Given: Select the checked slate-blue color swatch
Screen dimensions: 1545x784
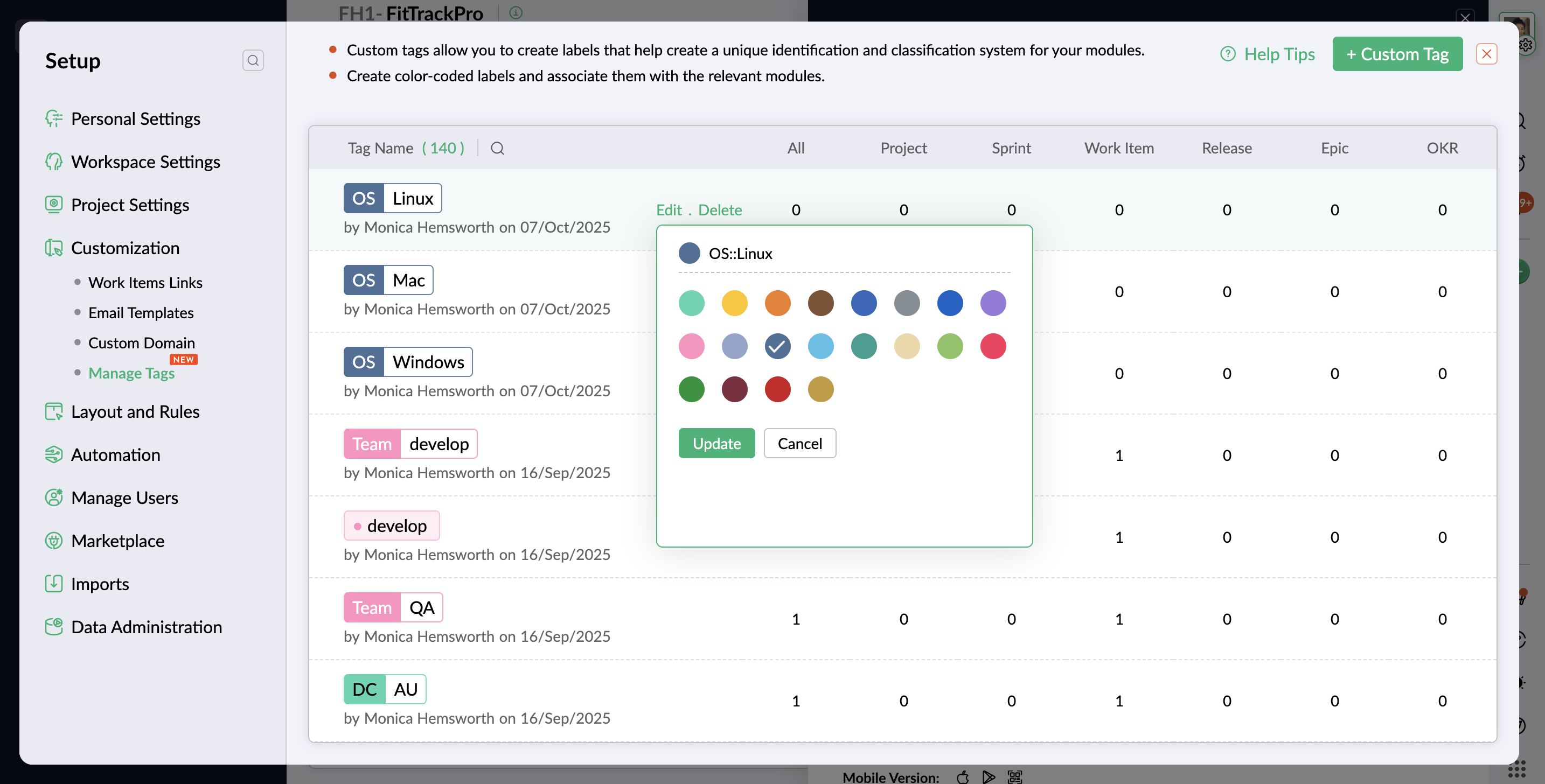Looking at the screenshot, I should click(x=777, y=346).
